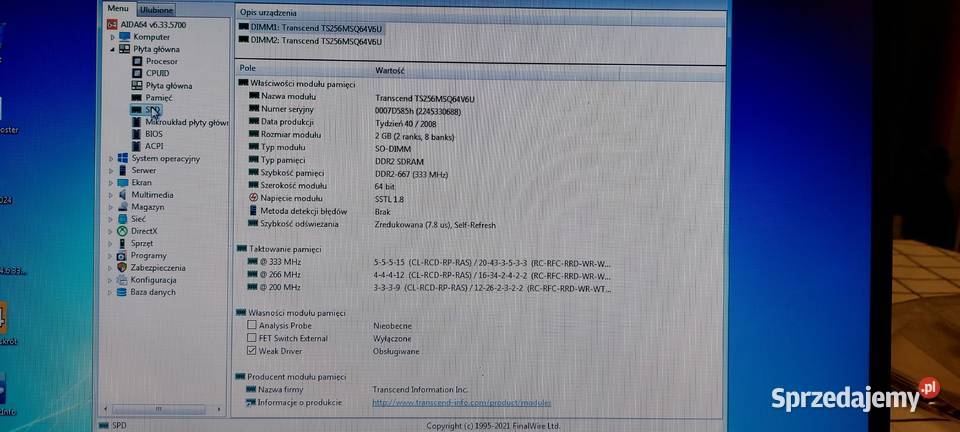960x432 pixels.
Task: Toggle the Analysis Probe checkbox
Action: tap(252, 326)
